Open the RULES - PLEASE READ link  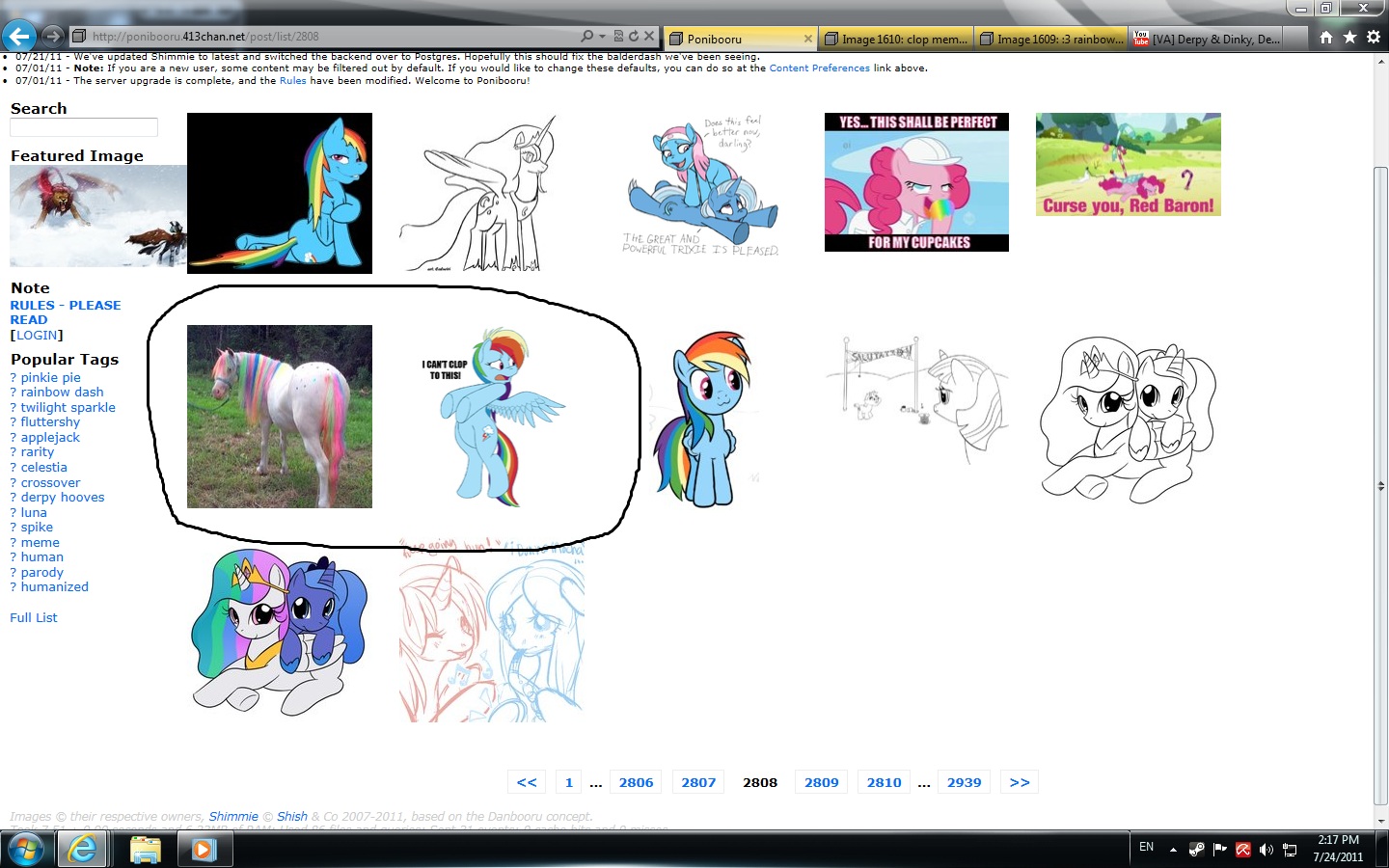66,312
